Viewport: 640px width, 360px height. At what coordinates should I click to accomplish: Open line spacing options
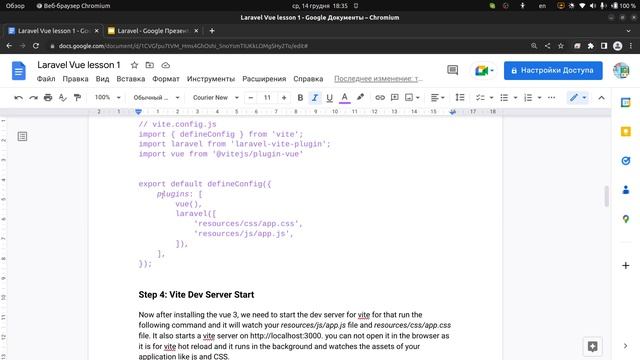460,98
